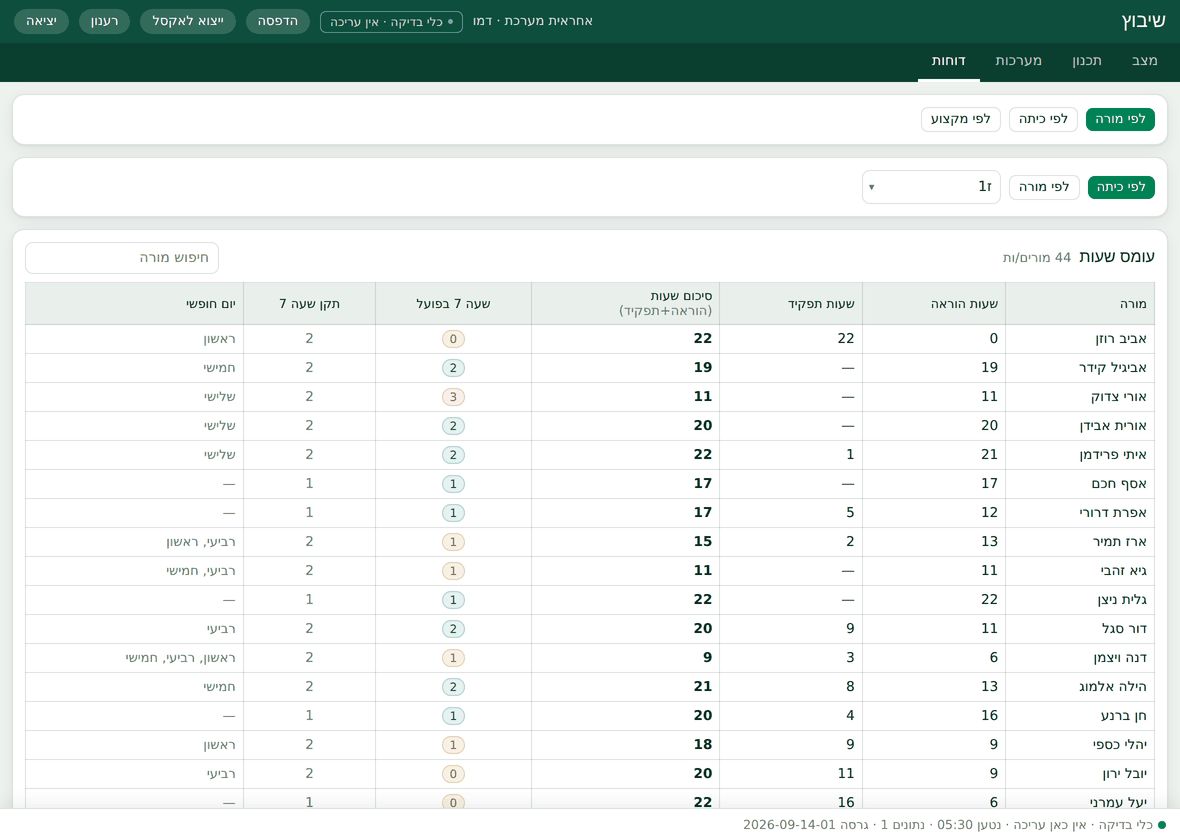Screen dimensions: 1180x840
Task: Select report לפי כיתה in top row
Action: click(x=1043, y=119)
